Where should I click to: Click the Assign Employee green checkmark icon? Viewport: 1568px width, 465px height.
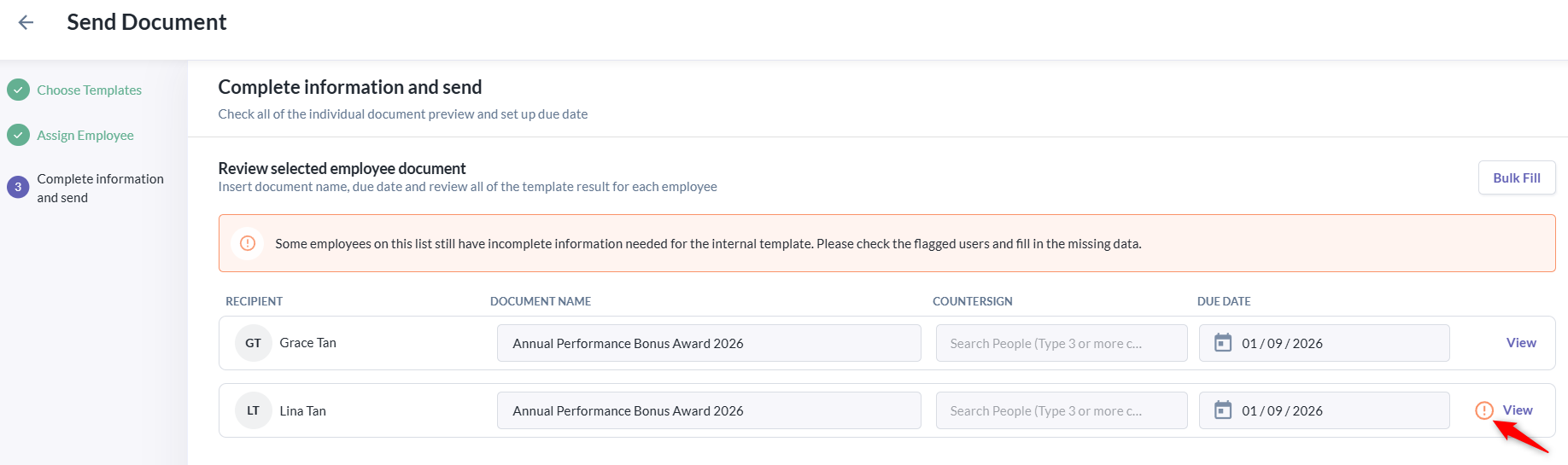(x=18, y=135)
